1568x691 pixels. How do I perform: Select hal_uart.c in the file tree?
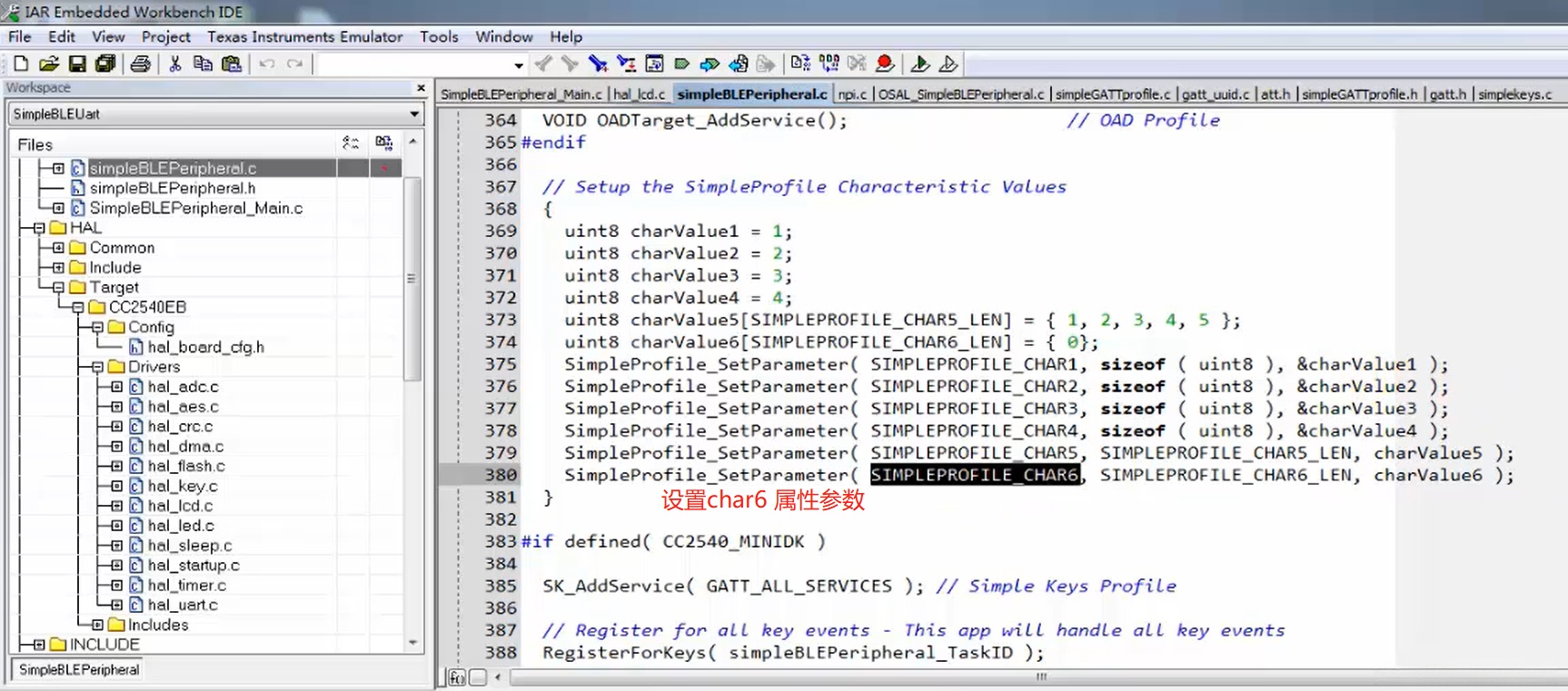coord(183,605)
